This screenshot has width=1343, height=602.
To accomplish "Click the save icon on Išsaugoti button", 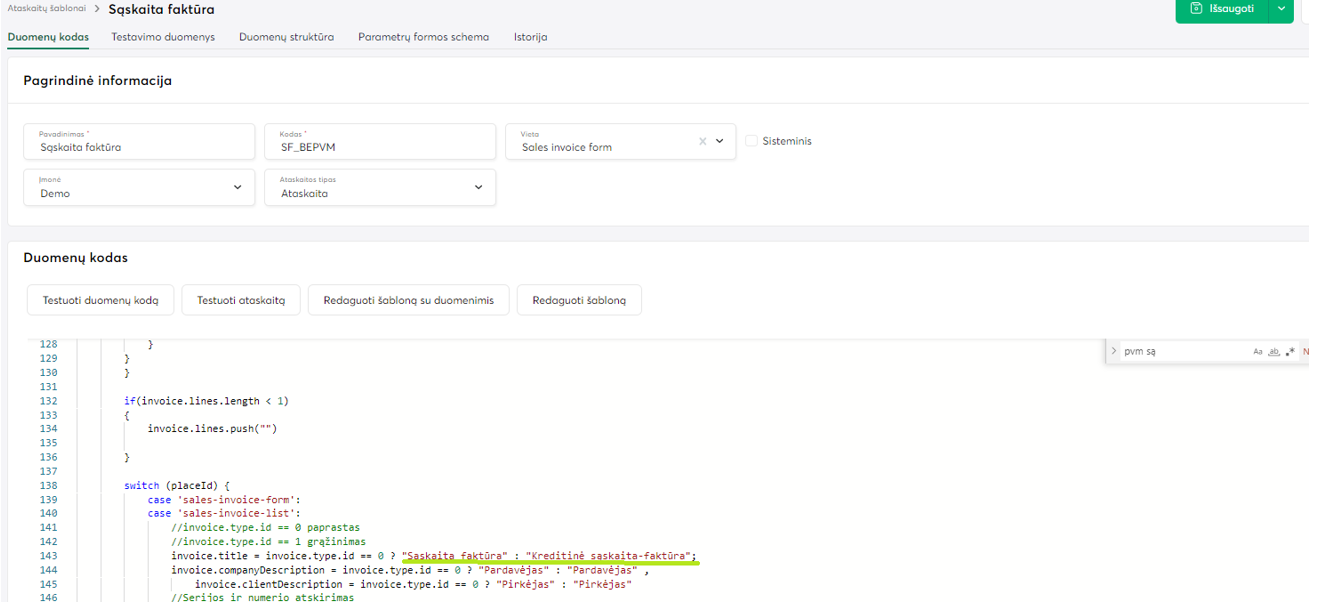I will point(1195,9).
